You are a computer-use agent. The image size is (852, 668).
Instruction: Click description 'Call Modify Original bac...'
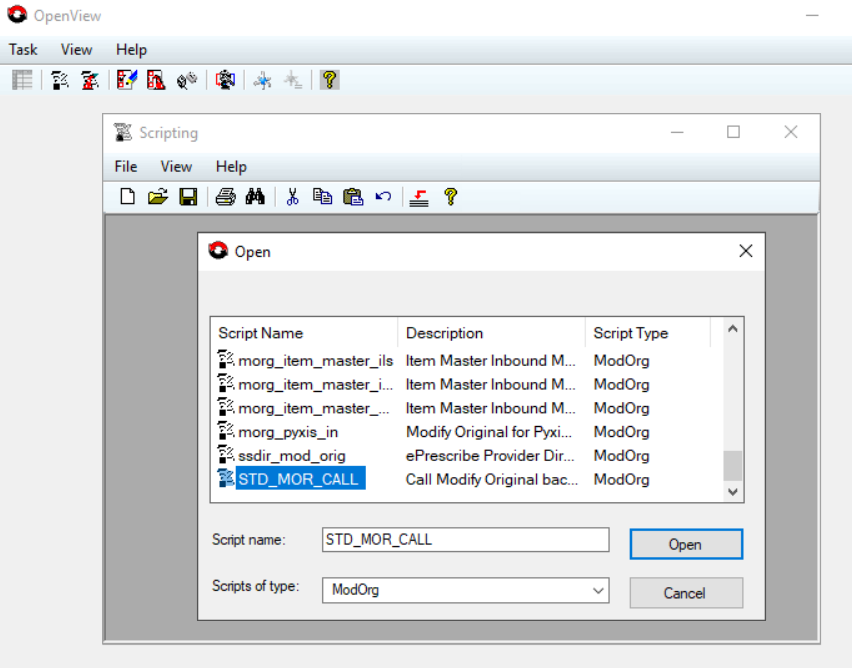[491, 479]
